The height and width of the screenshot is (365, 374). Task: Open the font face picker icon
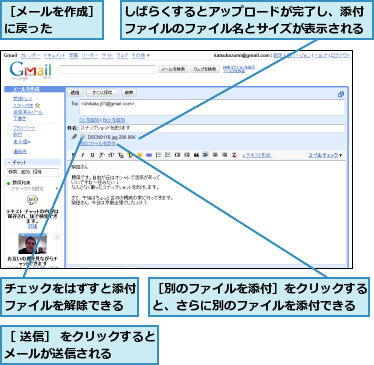[x=102, y=155]
